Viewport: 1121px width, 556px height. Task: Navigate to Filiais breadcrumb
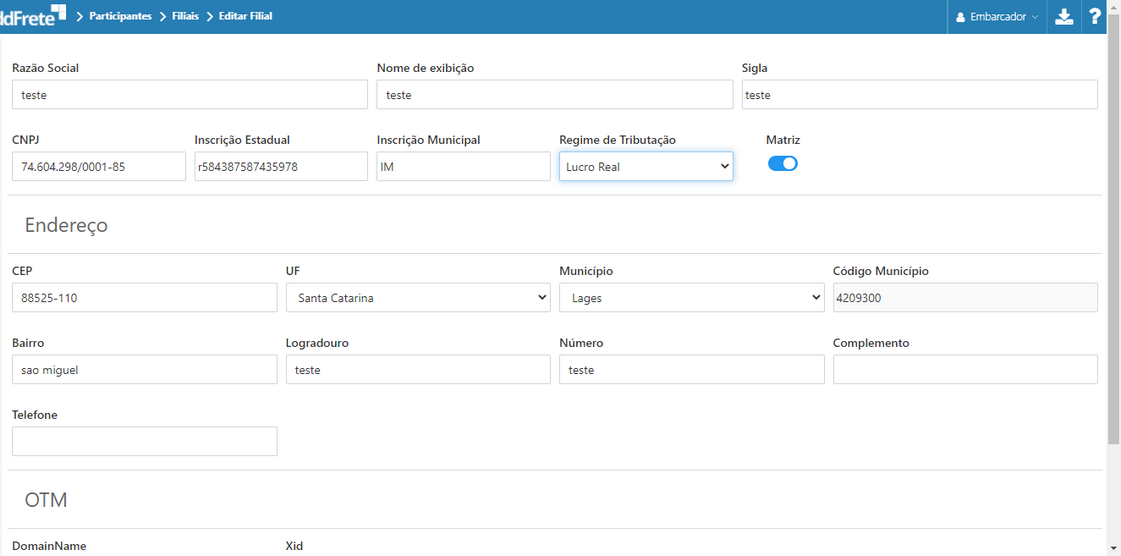coord(185,16)
